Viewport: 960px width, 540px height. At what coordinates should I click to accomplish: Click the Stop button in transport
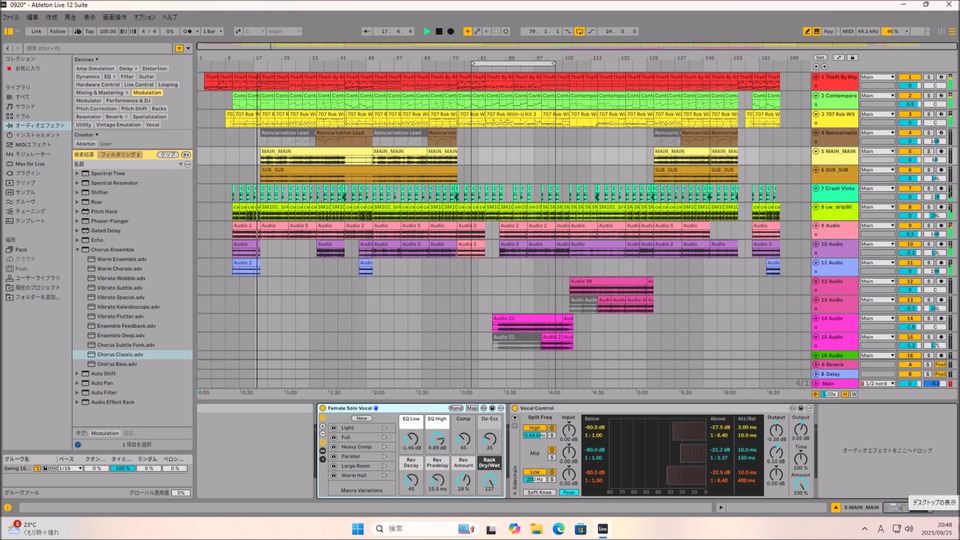pos(439,31)
